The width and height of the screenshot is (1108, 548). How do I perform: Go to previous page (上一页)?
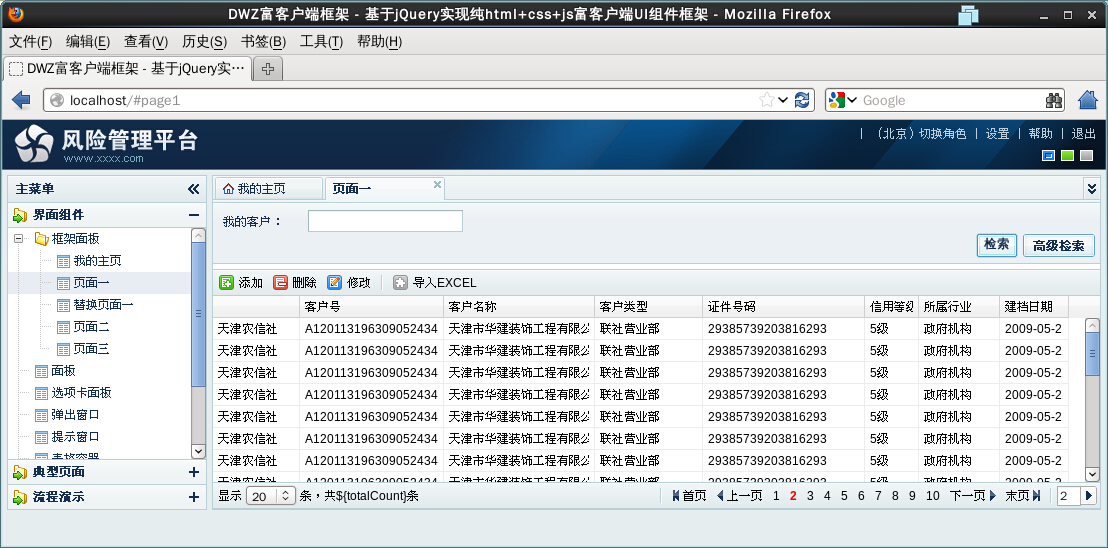pos(739,496)
